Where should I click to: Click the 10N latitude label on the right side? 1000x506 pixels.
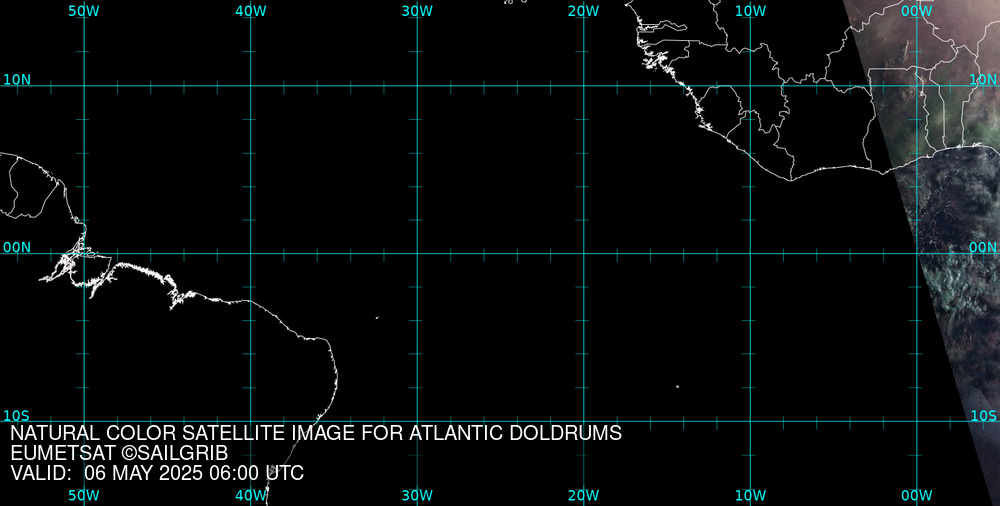[983, 80]
